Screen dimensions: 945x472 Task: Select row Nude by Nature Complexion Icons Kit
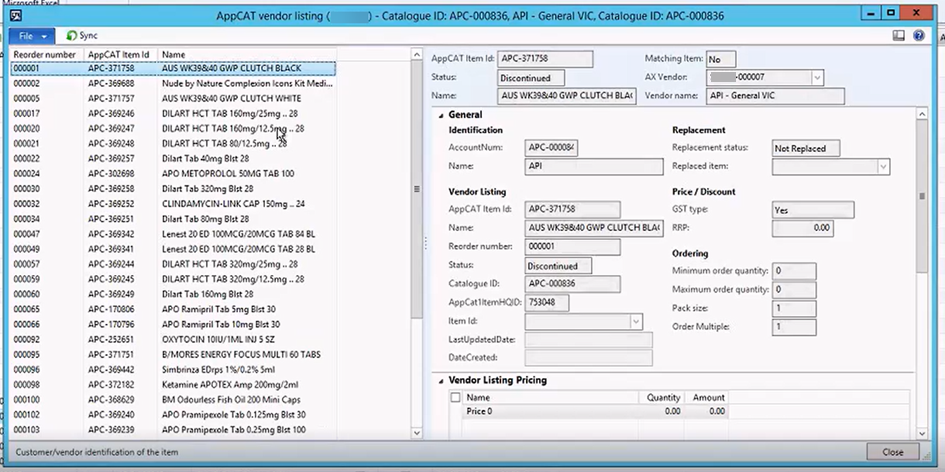172,83
